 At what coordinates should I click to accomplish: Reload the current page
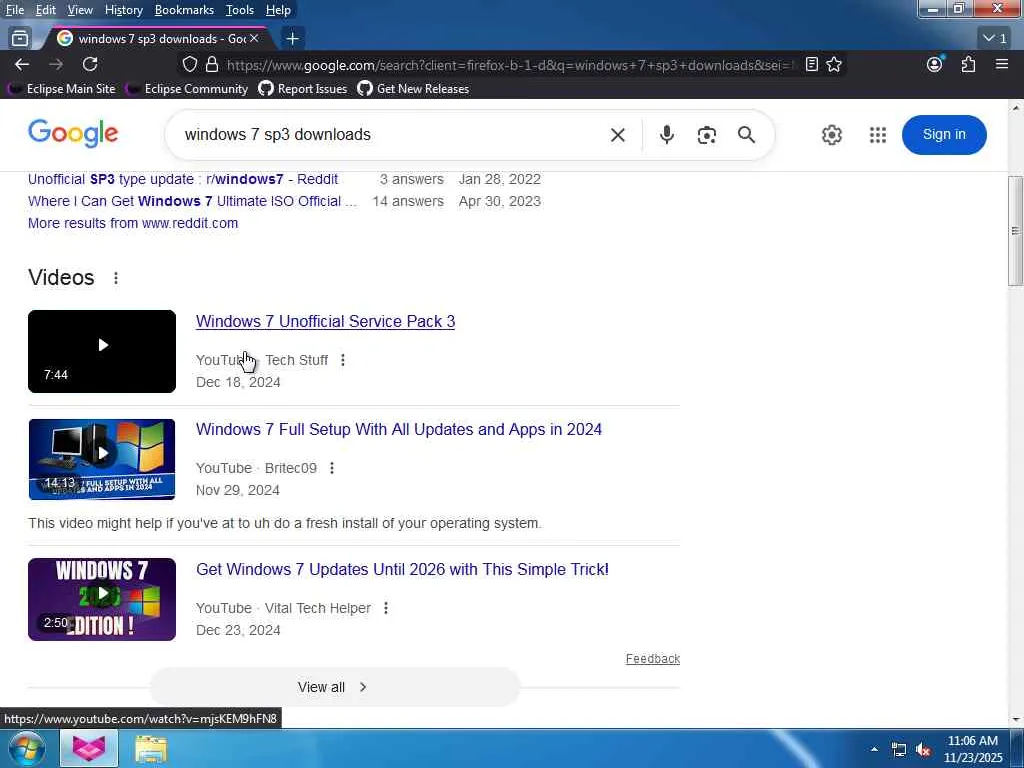coord(90,64)
